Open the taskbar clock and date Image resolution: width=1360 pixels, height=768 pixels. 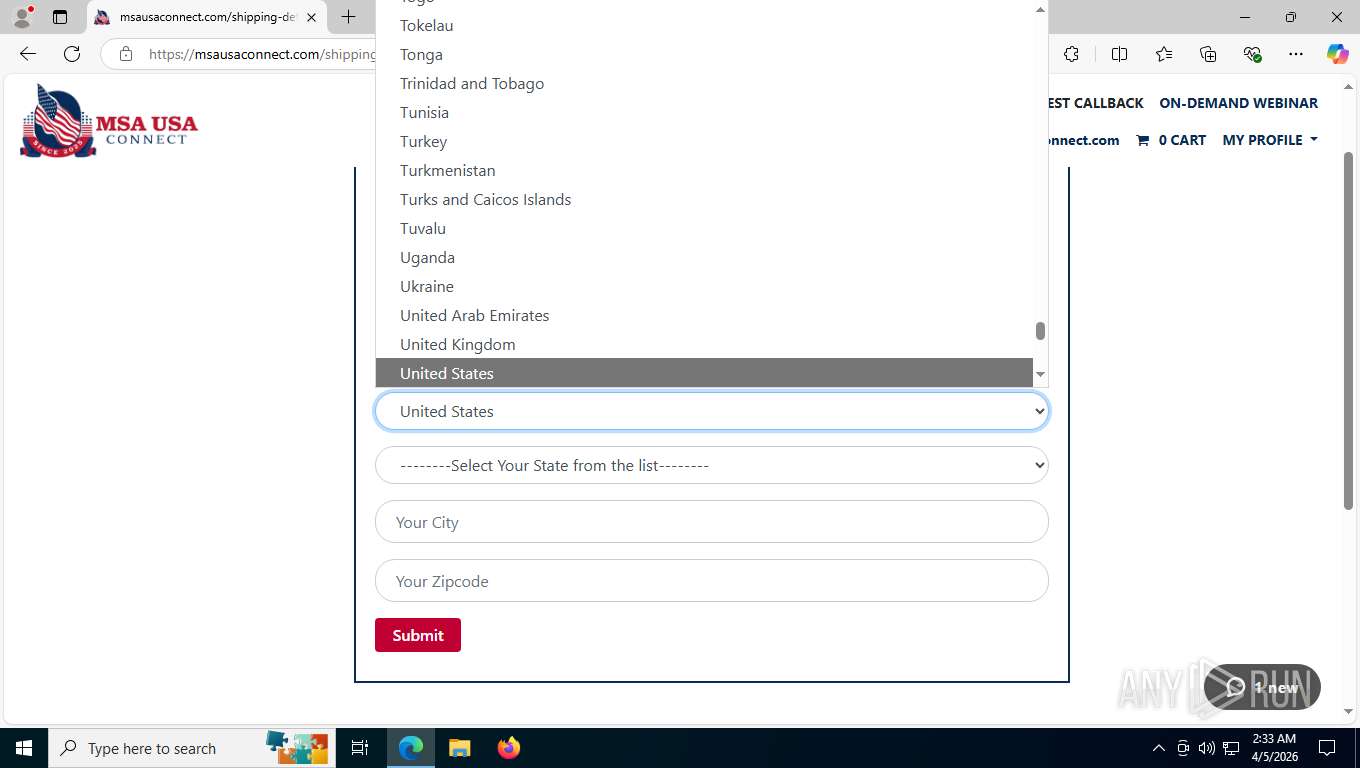coord(1273,748)
